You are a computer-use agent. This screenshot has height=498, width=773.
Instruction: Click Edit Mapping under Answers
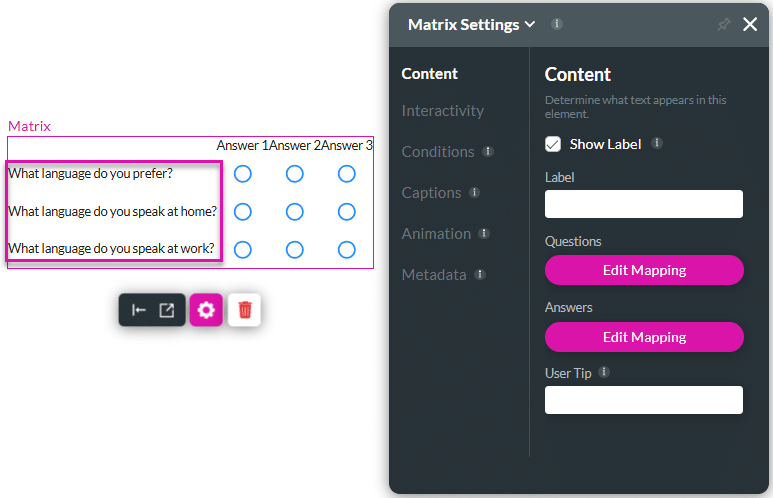(x=644, y=337)
